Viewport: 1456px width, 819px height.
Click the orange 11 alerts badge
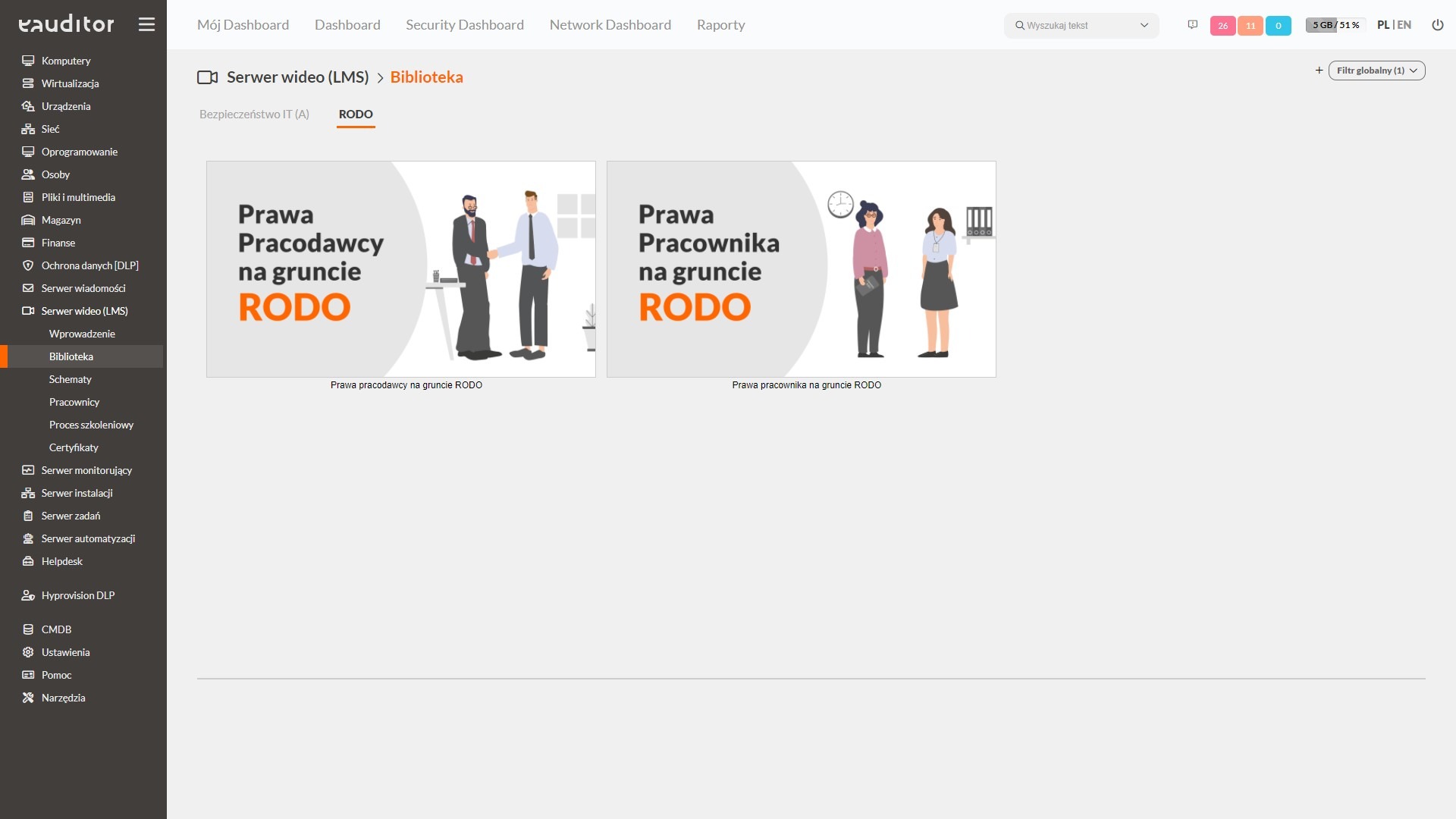coord(1250,26)
